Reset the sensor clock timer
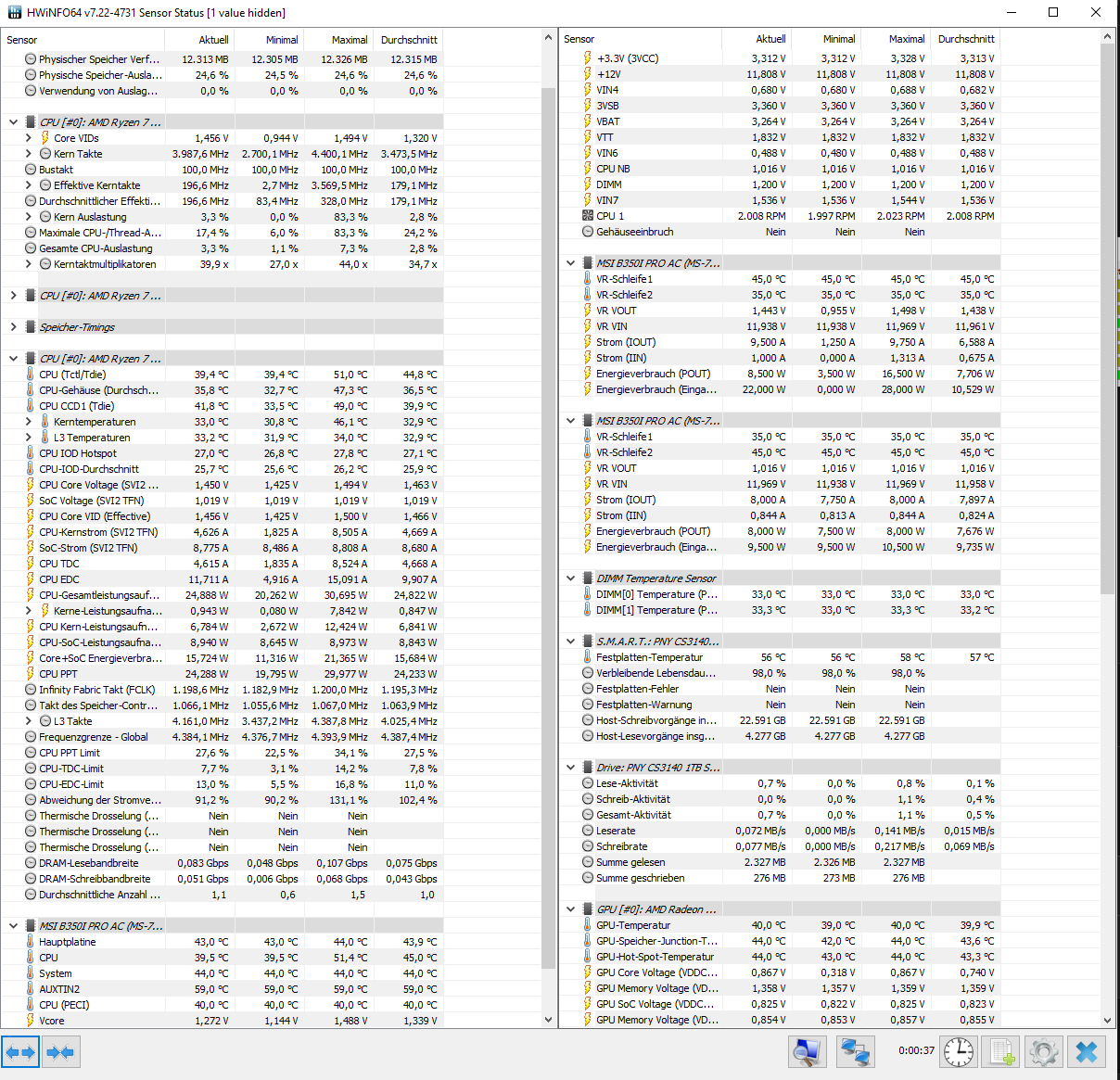1120x1080 pixels. point(959,1052)
